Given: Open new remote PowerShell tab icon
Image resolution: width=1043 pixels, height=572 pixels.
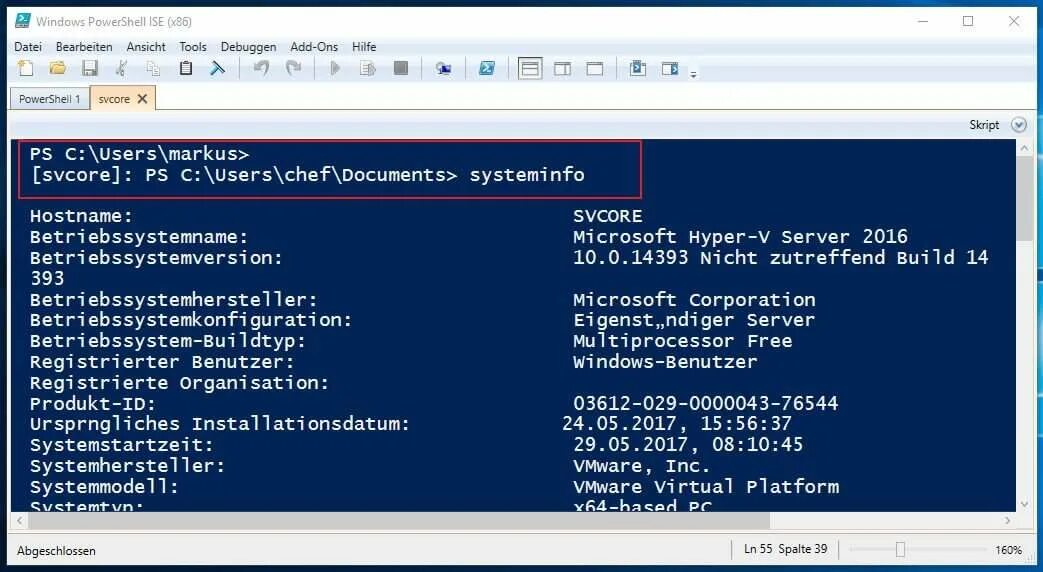Looking at the screenshot, I should (443, 69).
